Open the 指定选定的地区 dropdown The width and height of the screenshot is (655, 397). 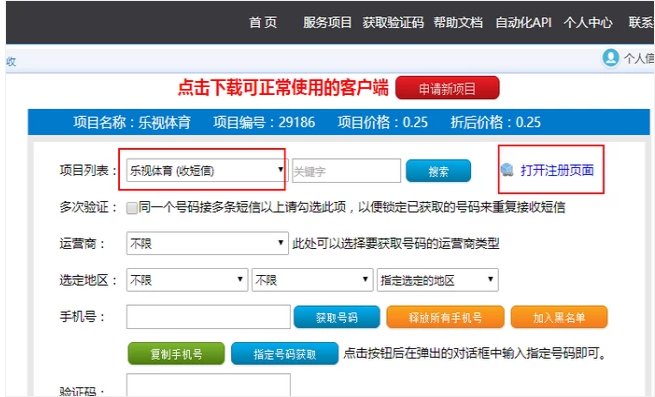click(x=437, y=280)
